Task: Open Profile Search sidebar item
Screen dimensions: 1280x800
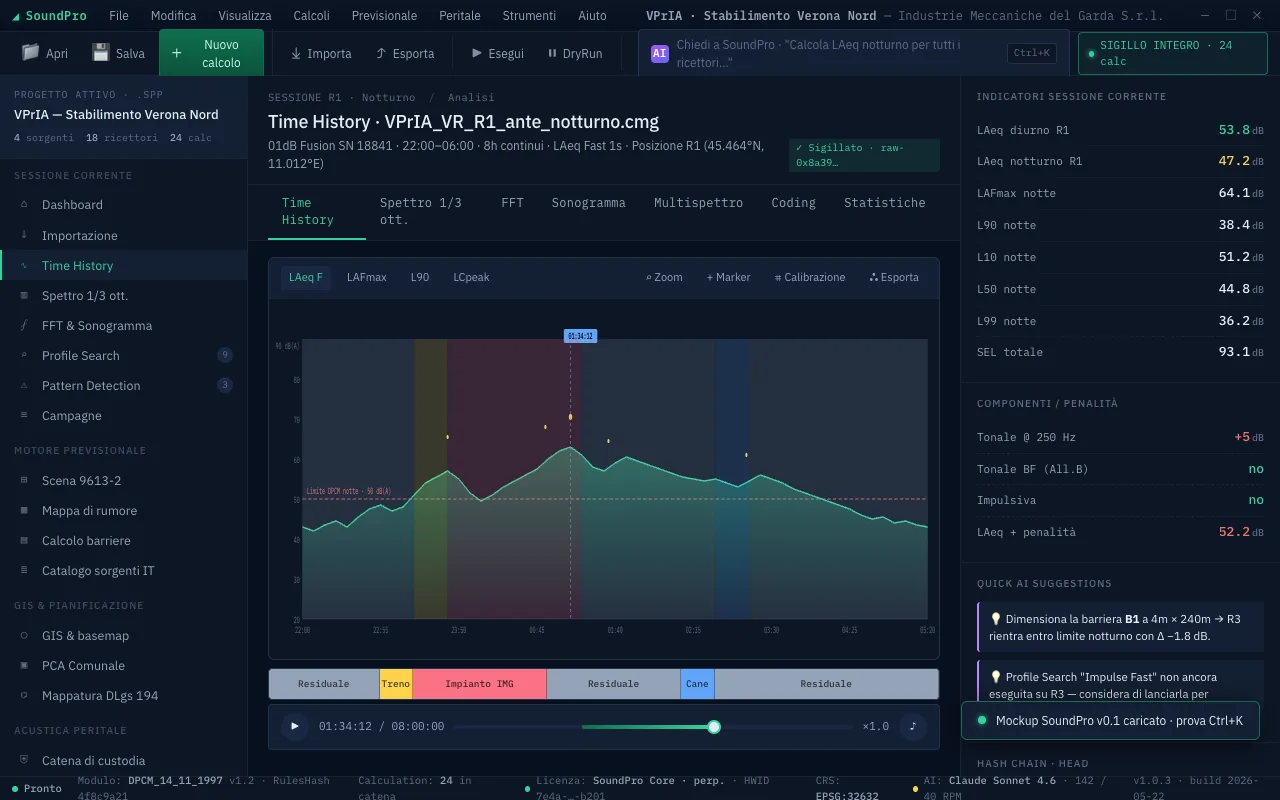Action: coord(123,355)
